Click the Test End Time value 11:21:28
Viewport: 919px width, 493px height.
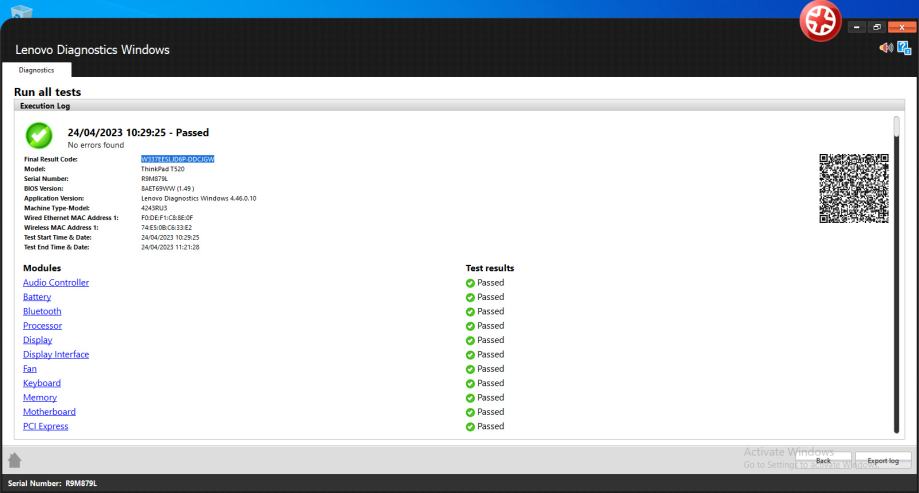coord(170,247)
